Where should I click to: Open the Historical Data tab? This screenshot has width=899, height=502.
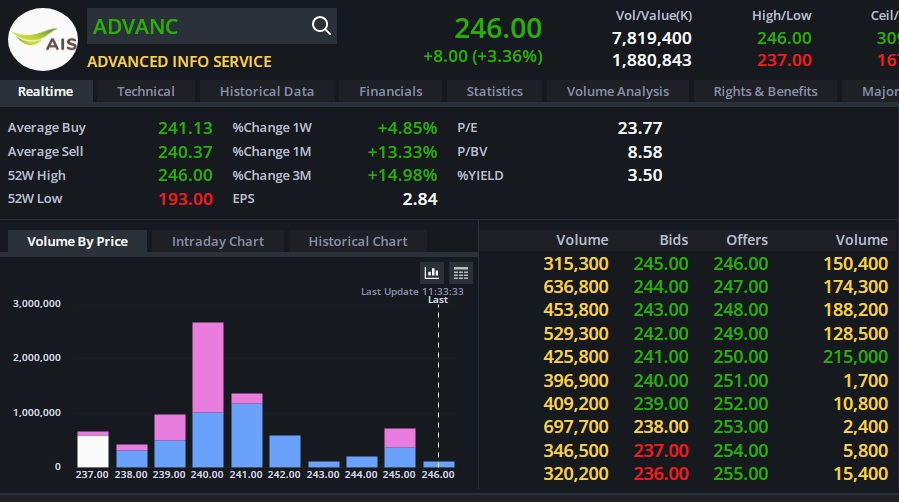[267, 91]
